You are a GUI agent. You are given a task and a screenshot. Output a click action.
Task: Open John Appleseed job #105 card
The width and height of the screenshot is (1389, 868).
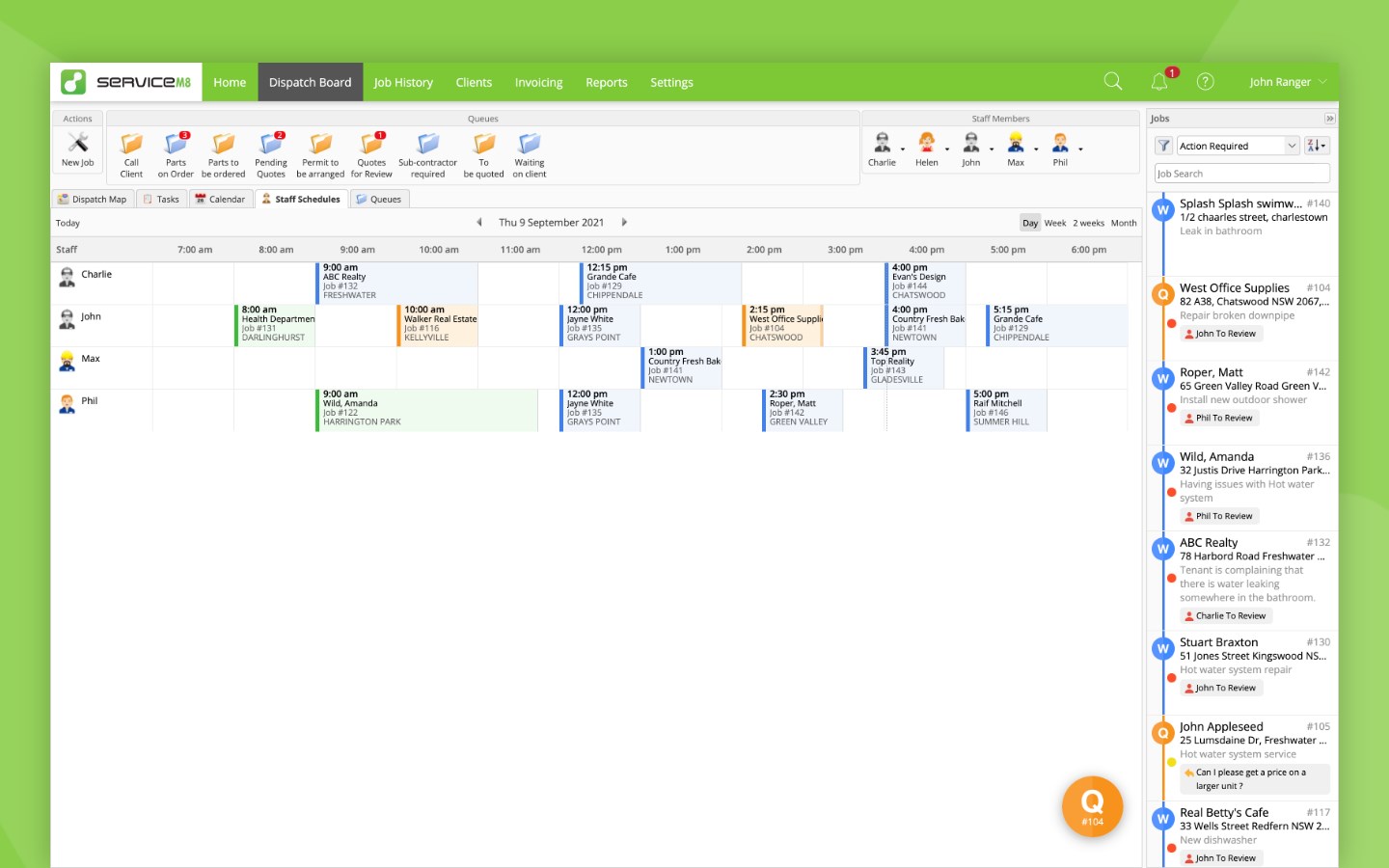[x=1243, y=758]
